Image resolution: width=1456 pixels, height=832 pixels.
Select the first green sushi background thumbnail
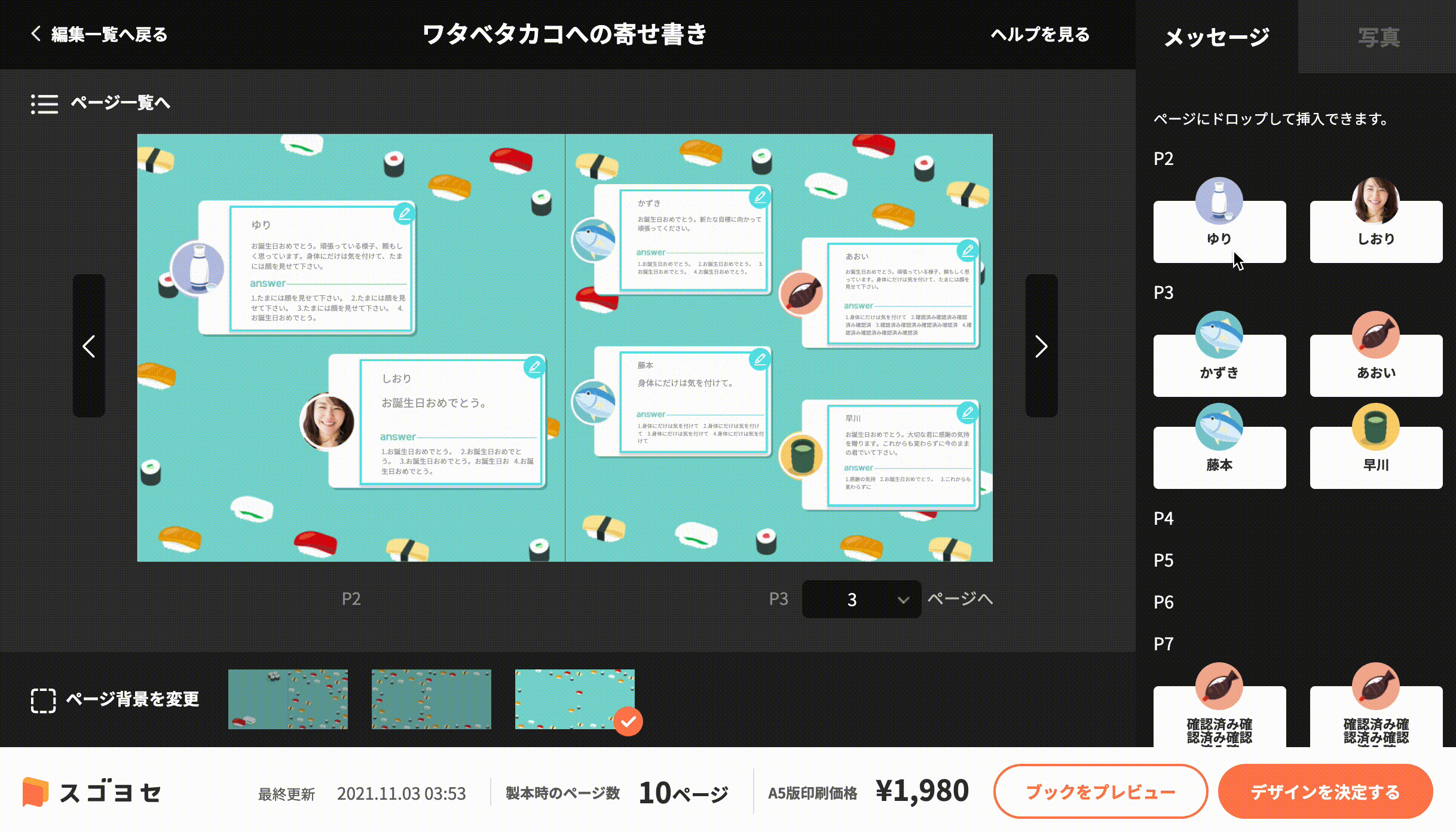click(x=287, y=699)
